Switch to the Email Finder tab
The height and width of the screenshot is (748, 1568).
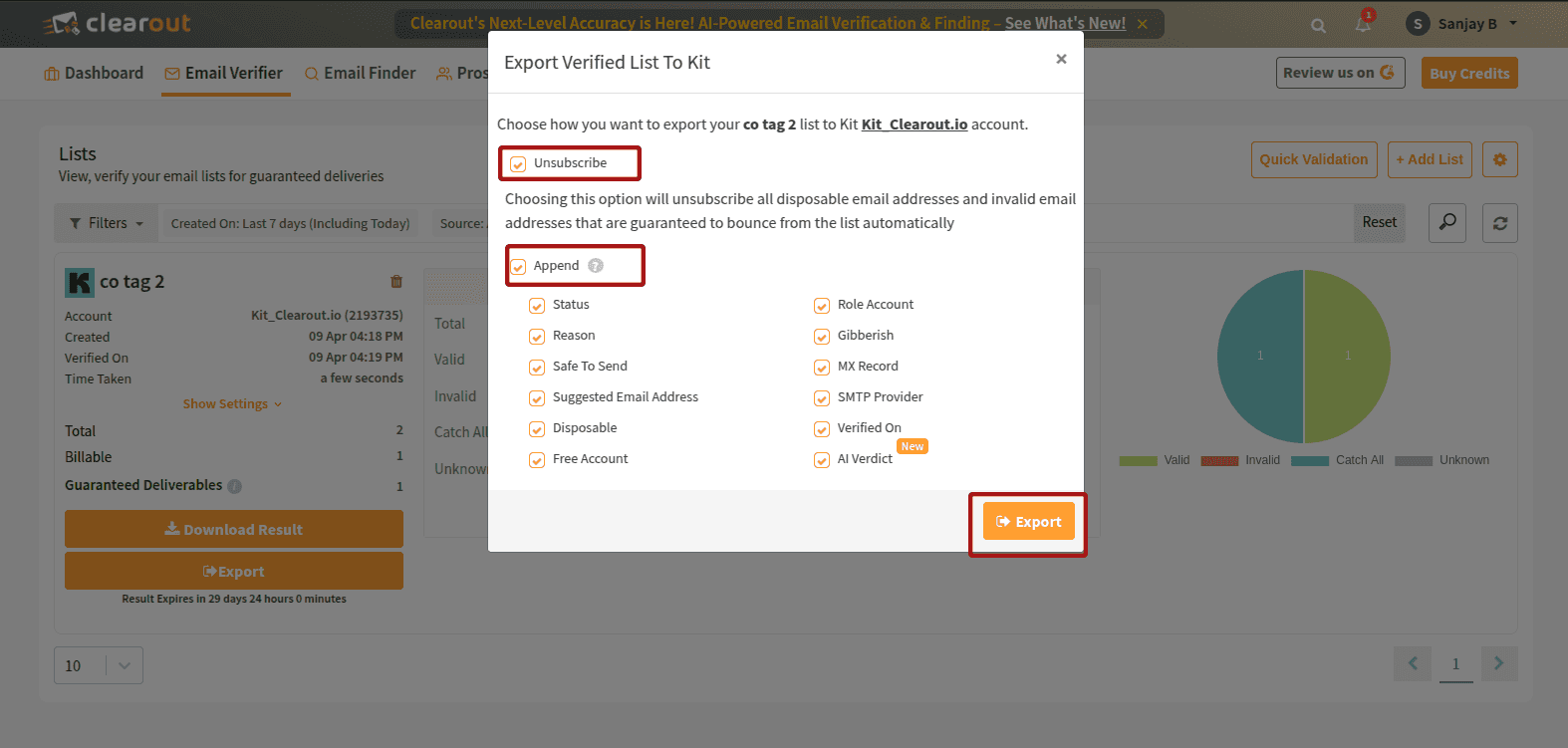tap(360, 73)
